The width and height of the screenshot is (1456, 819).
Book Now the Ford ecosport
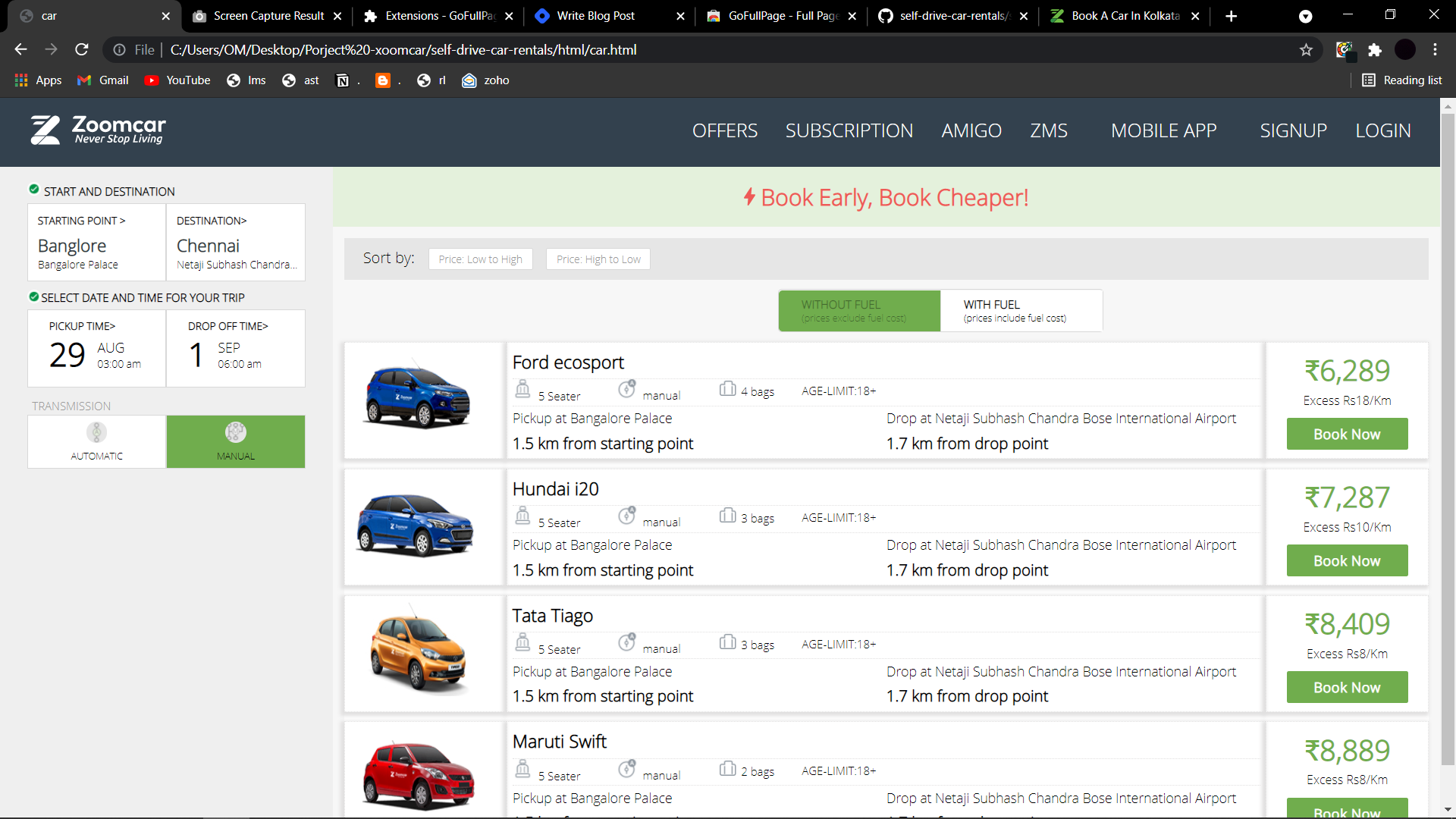coord(1347,435)
